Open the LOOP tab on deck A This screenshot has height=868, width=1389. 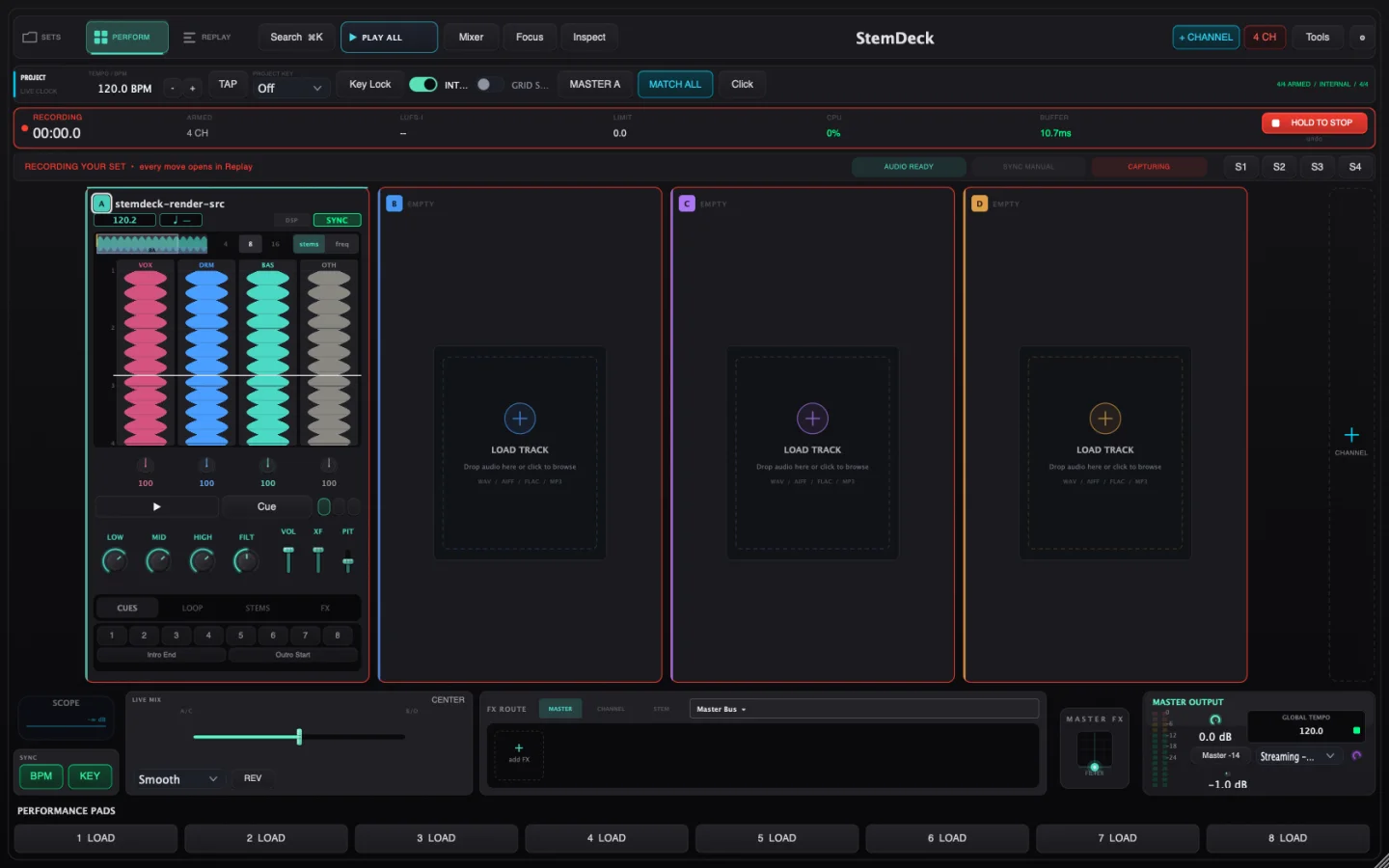tap(193, 609)
